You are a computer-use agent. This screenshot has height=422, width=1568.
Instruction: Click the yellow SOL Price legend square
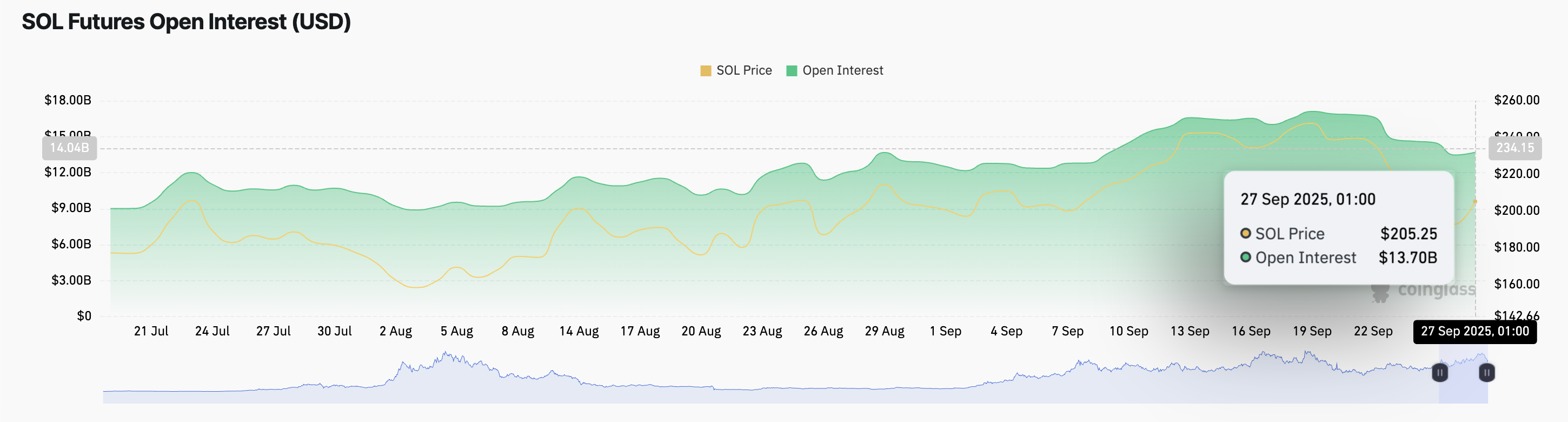(x=707, y=70)
